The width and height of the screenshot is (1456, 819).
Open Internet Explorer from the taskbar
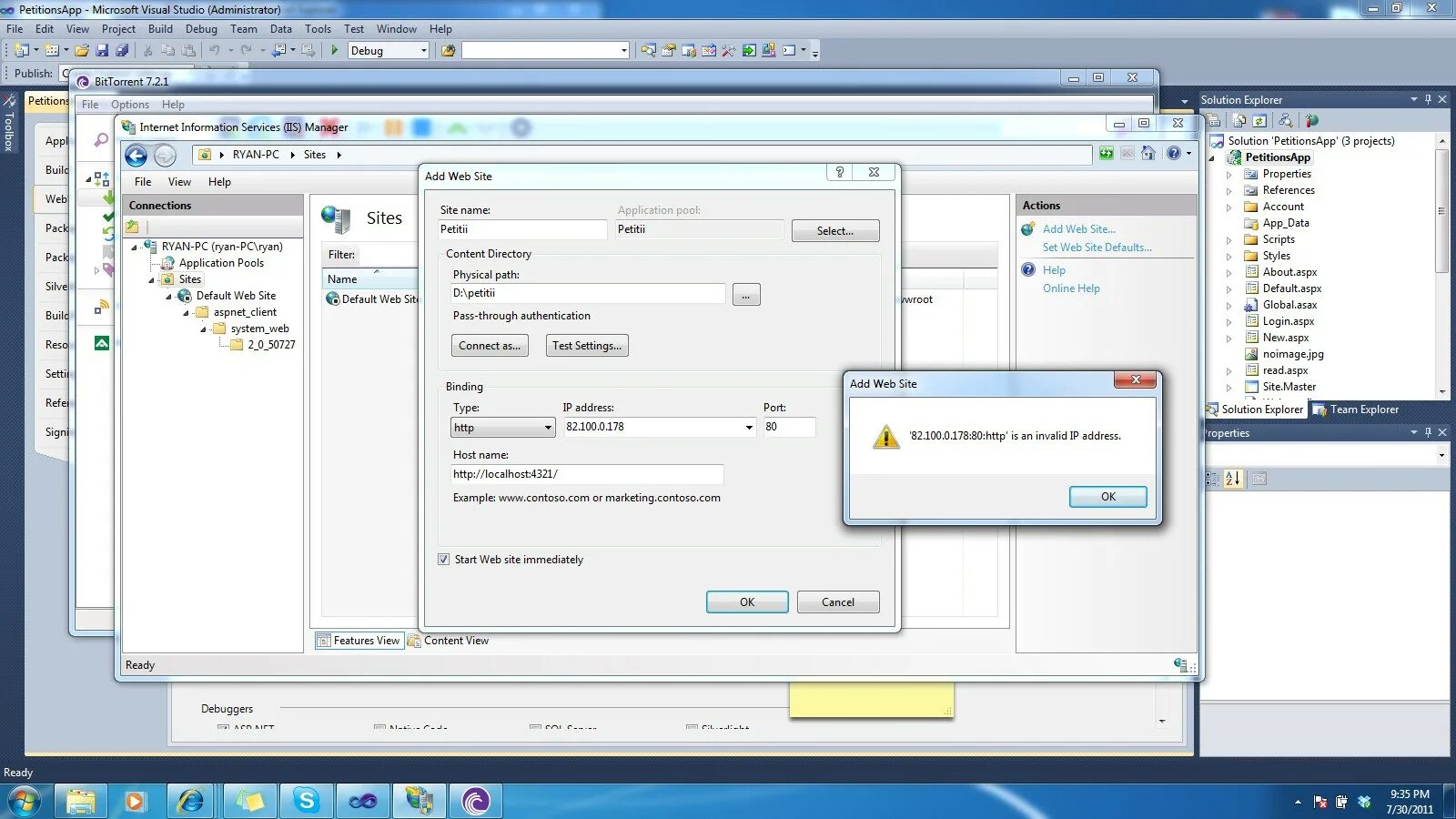pos(191,801)
